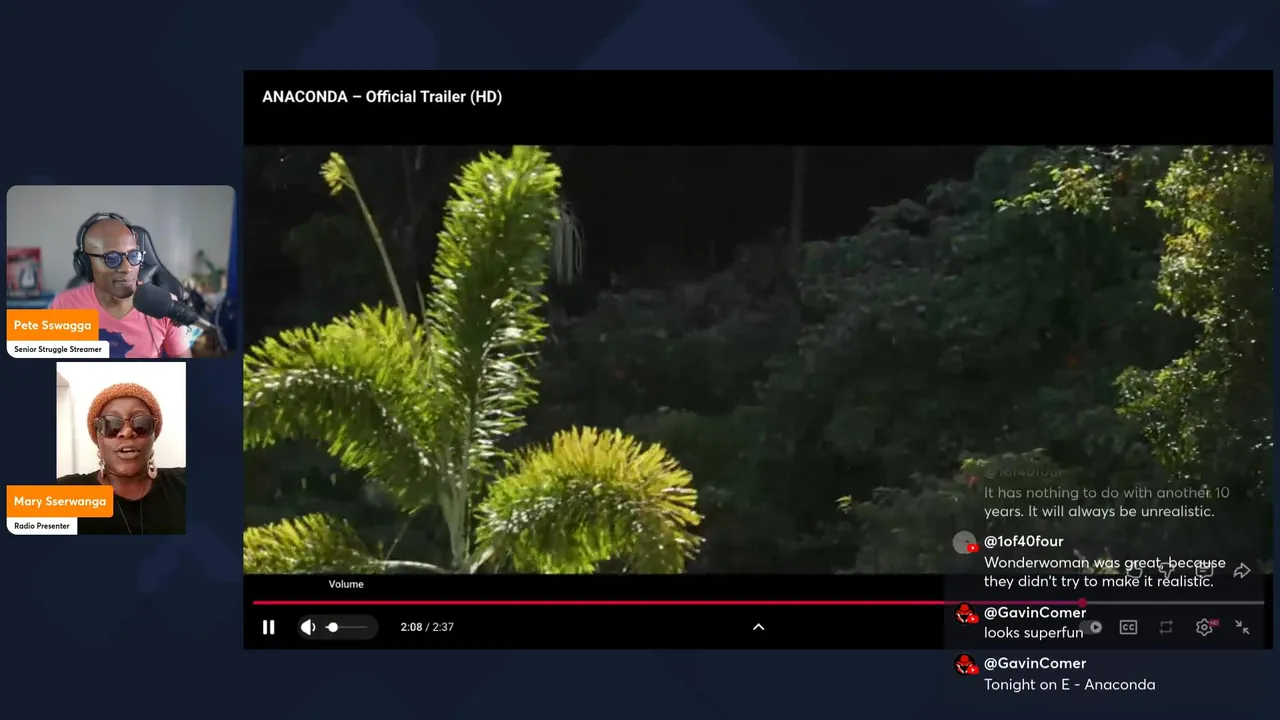1280x720 pixels.
Task: Click the @GavinComer name above 'Tonight on E - Anaconda'
Action: 1035,663
